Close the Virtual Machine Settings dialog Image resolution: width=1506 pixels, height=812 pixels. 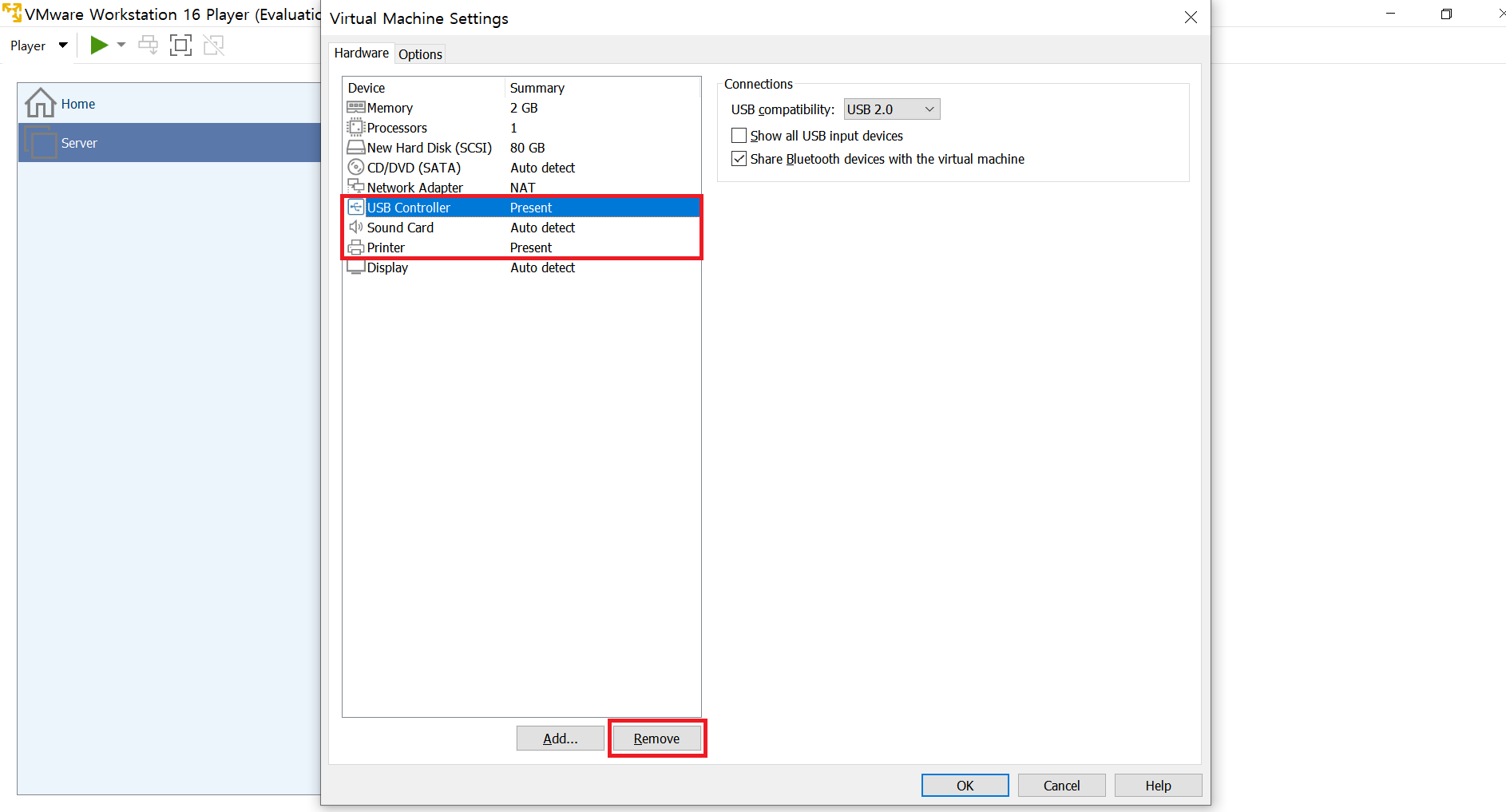pos(1191,18)
